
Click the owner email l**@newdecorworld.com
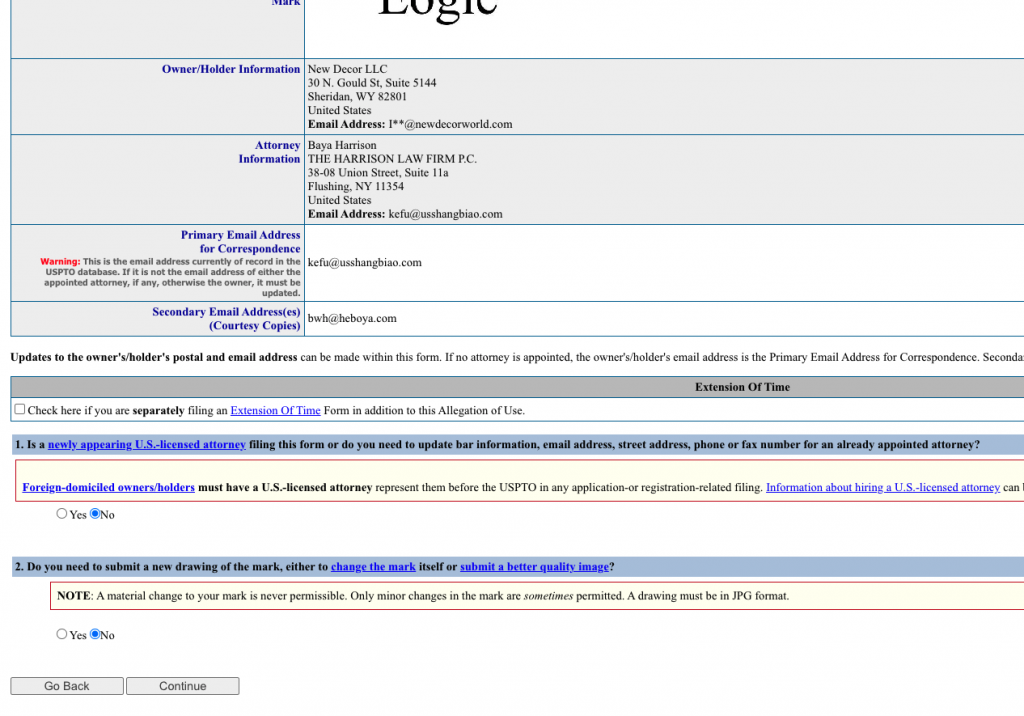pyautogui.click(x=451, y=124)
